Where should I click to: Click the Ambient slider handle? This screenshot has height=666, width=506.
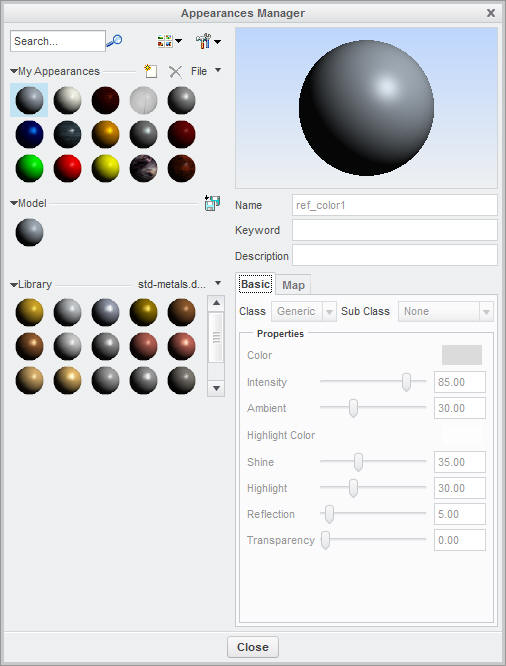point(353,408)
